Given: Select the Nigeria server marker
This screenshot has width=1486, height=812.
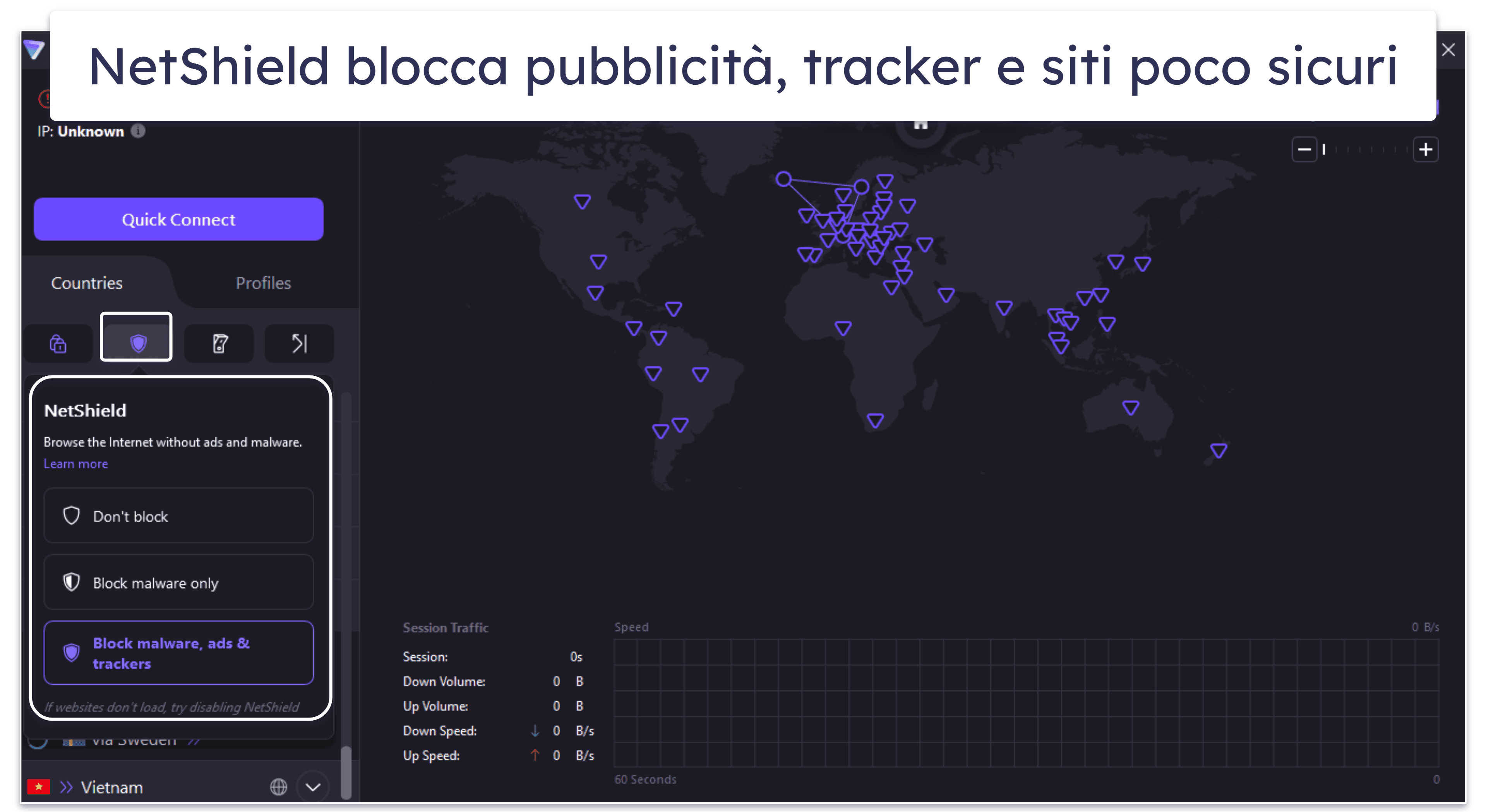Looking at the screenshot, I should pyautogui.click(x=843, y=329).
